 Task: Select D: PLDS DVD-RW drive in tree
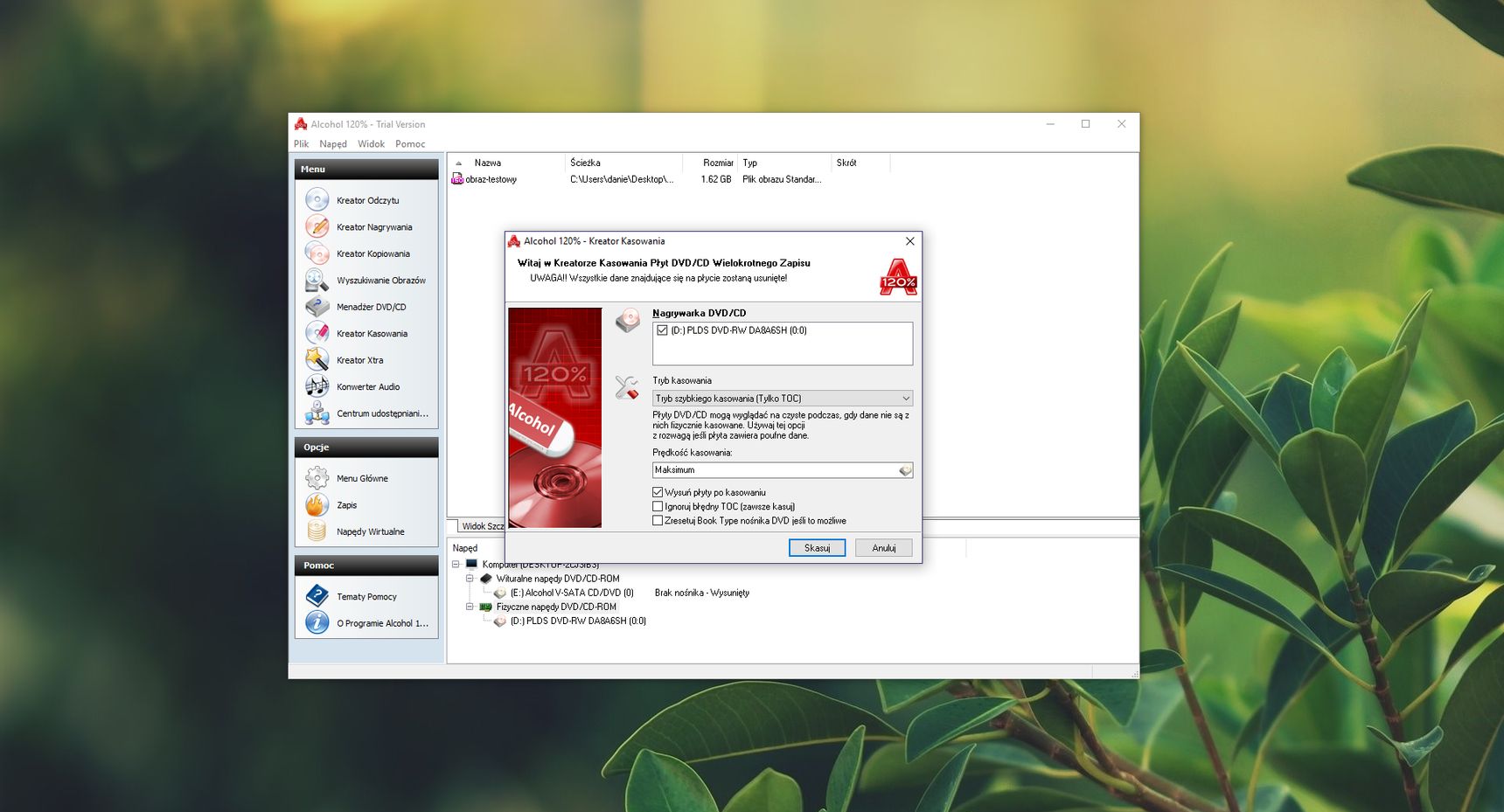pos(578,621)
